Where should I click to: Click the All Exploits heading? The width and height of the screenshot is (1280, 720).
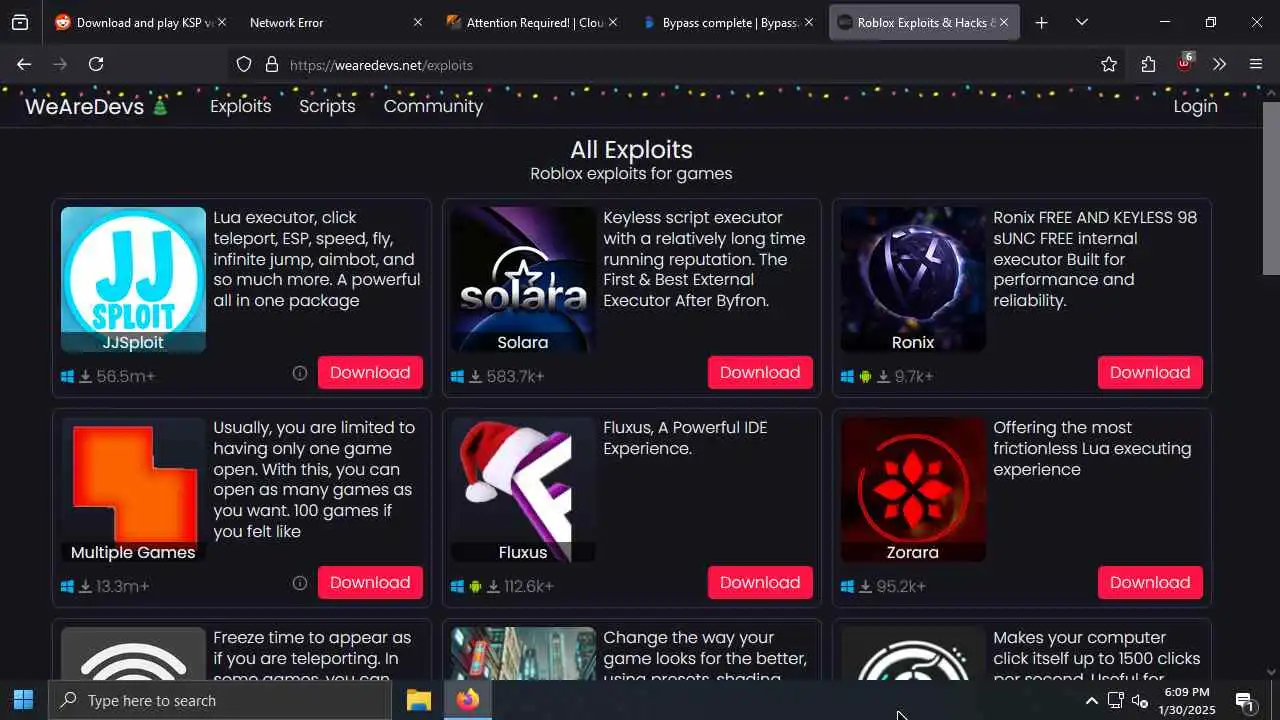(x=631, y=150)
